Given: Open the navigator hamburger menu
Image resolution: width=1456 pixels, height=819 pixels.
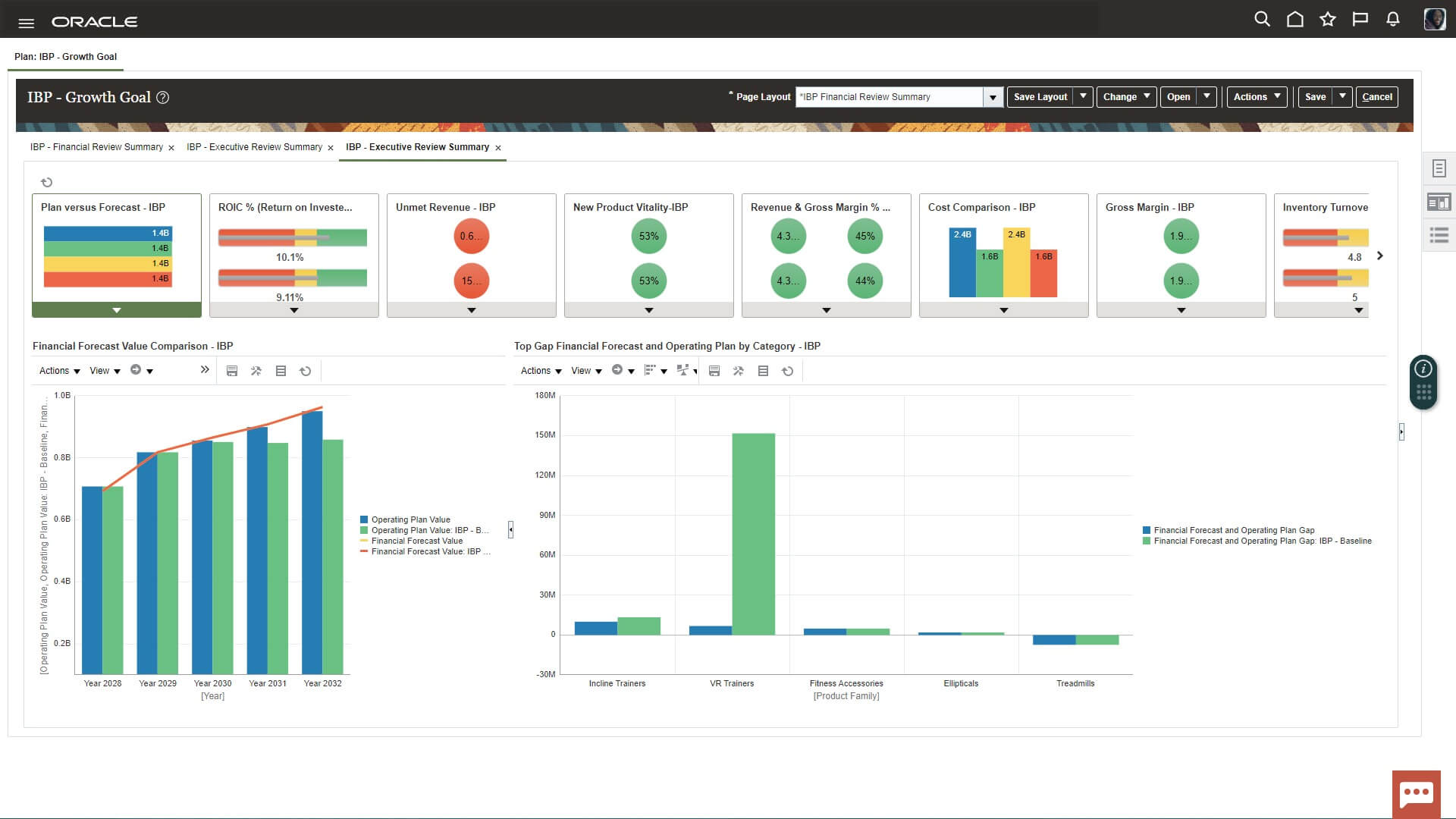Looking at the screenshot, I should [x=26, y=23].
